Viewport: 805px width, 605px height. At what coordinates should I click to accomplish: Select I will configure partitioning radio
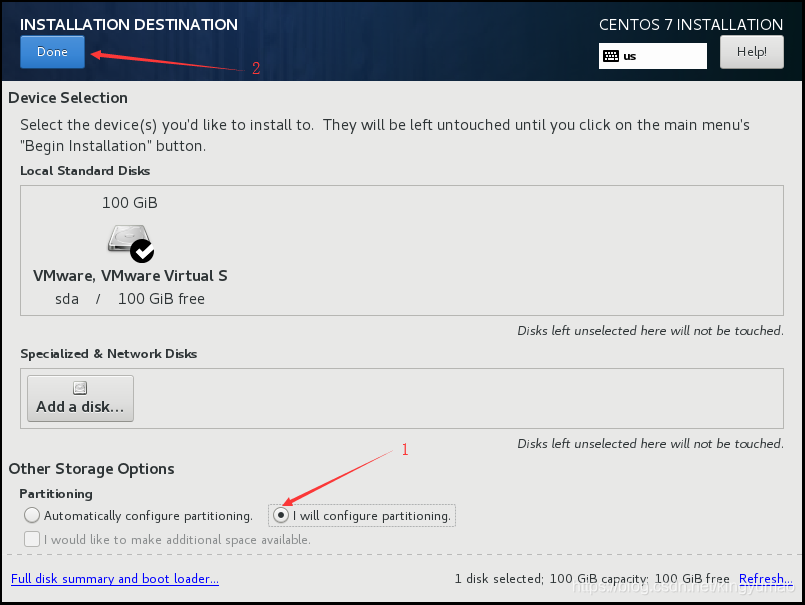281,515
